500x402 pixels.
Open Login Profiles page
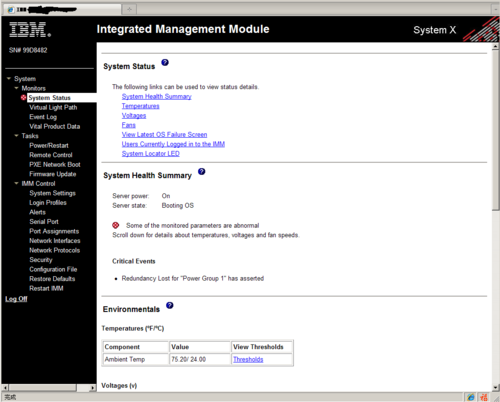click(x=48, y=203)
